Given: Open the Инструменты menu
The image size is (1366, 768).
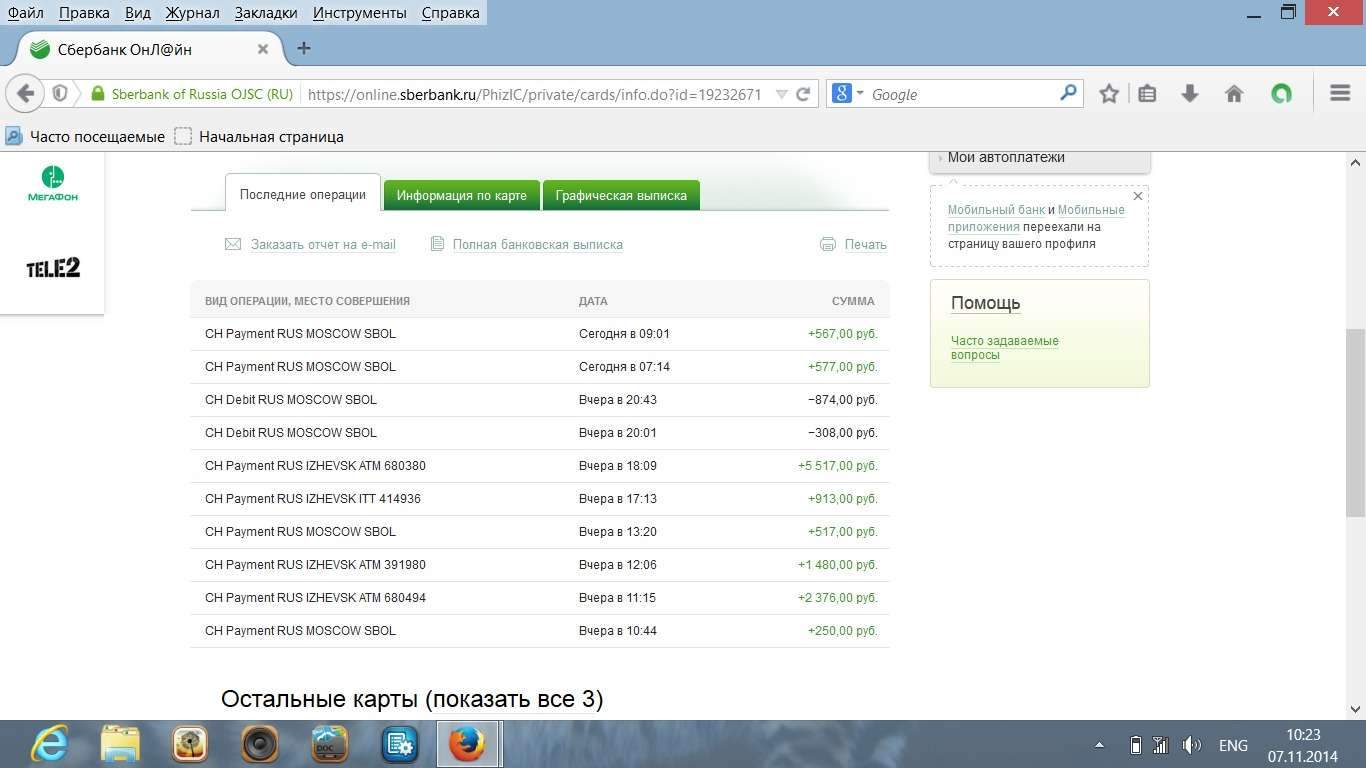Looking at the screenshot, I should pyautogui.click(x=360, y=13).
